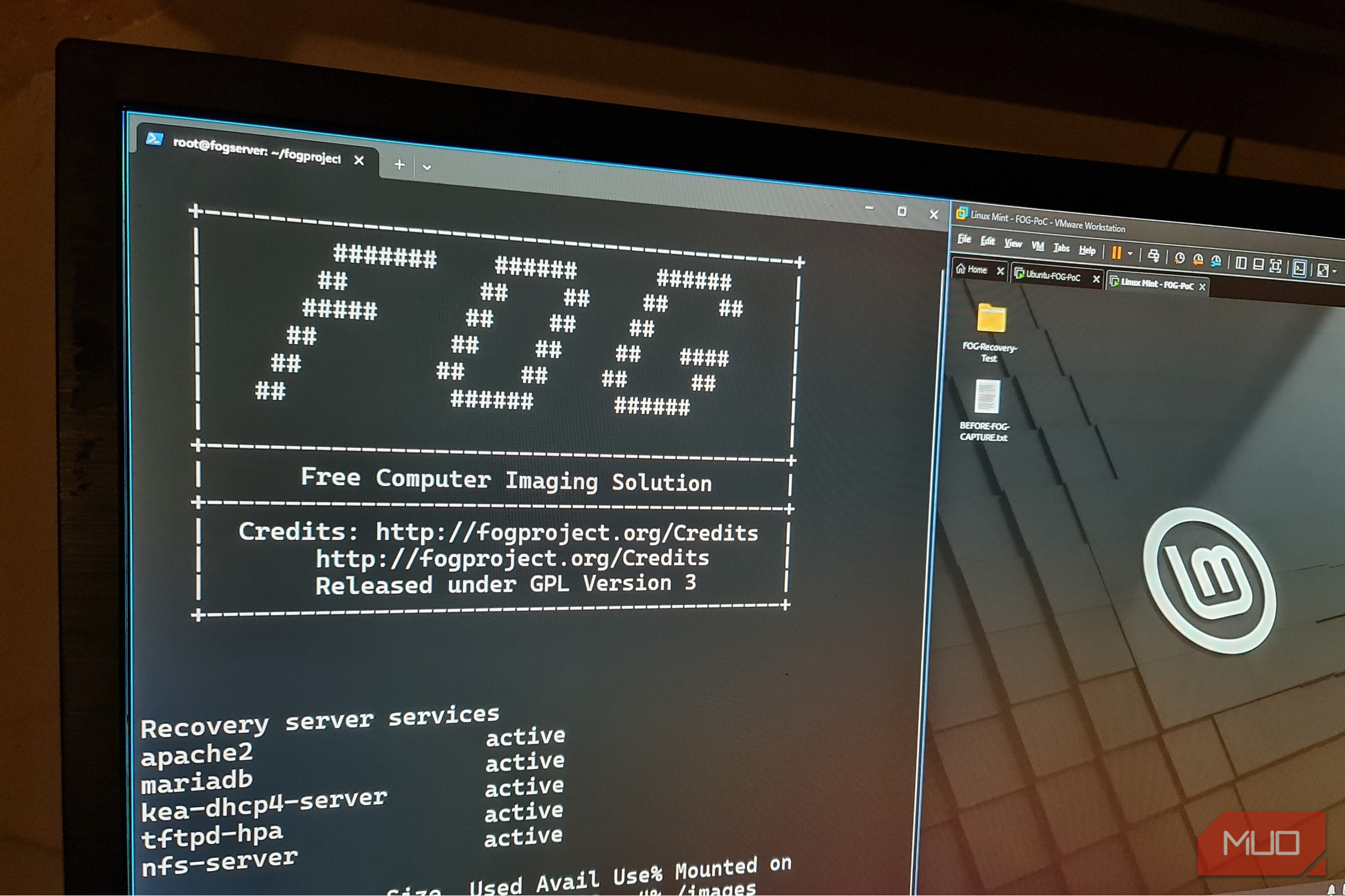
Task: Pause the virtual machine with the orange button
Action: tap(1116, 253)
